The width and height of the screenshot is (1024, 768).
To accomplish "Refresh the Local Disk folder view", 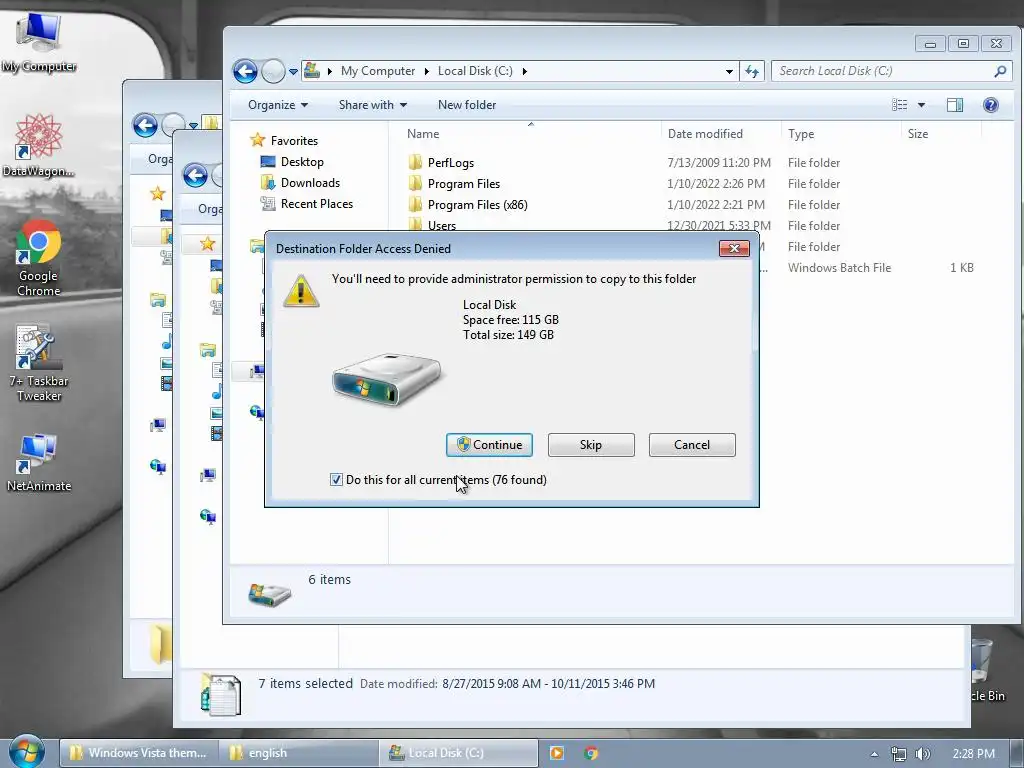I will pos(752,71).
